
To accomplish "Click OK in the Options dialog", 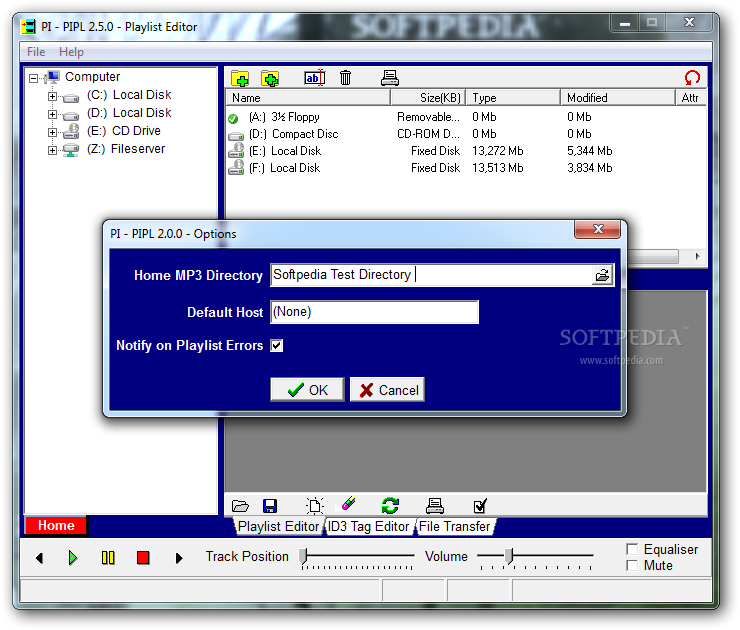I will [x=307, y=390].
